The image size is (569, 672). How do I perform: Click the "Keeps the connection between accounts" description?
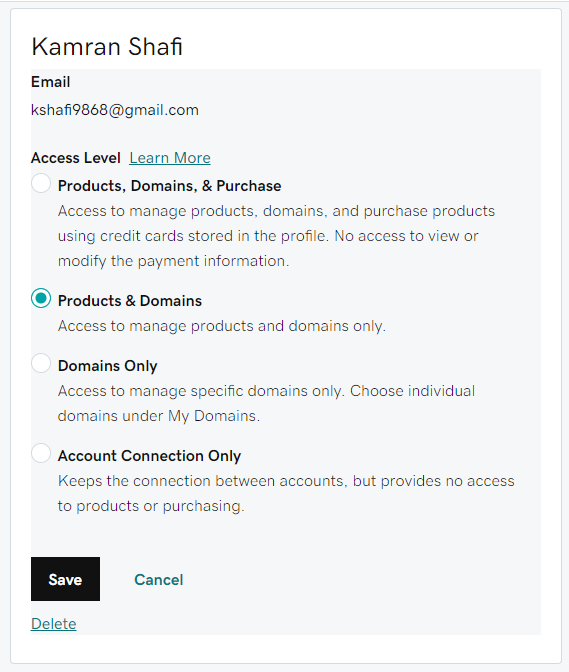tap(286, 493)
